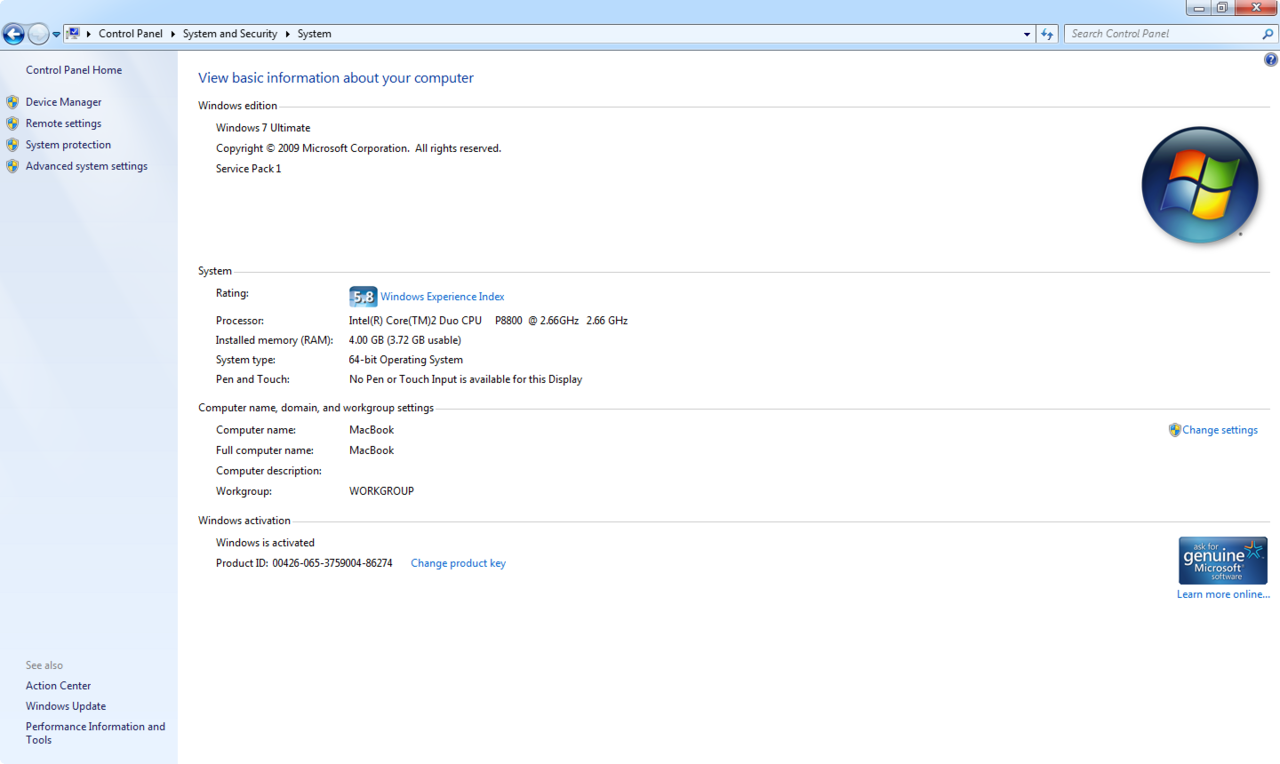This screenshot has height=764, width=1280.
Task: Click Change product key link
Action: 458,563
